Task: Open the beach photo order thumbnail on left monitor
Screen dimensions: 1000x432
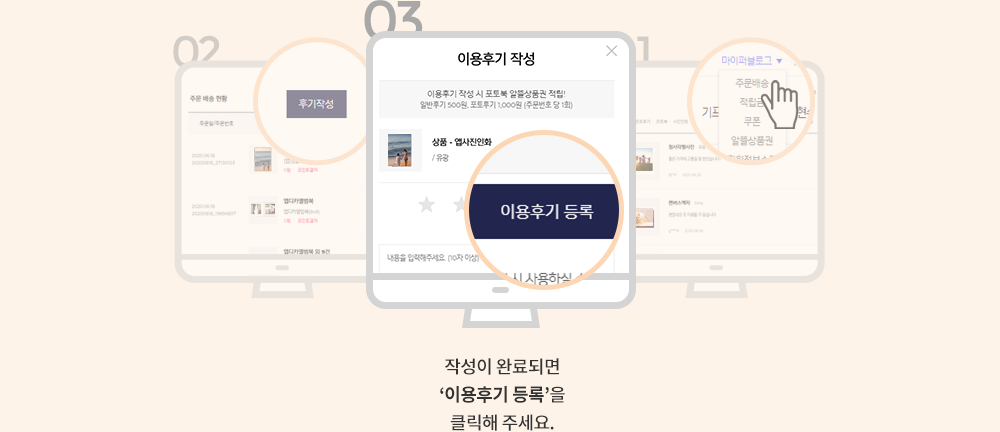Action: [x=263, y=160]
